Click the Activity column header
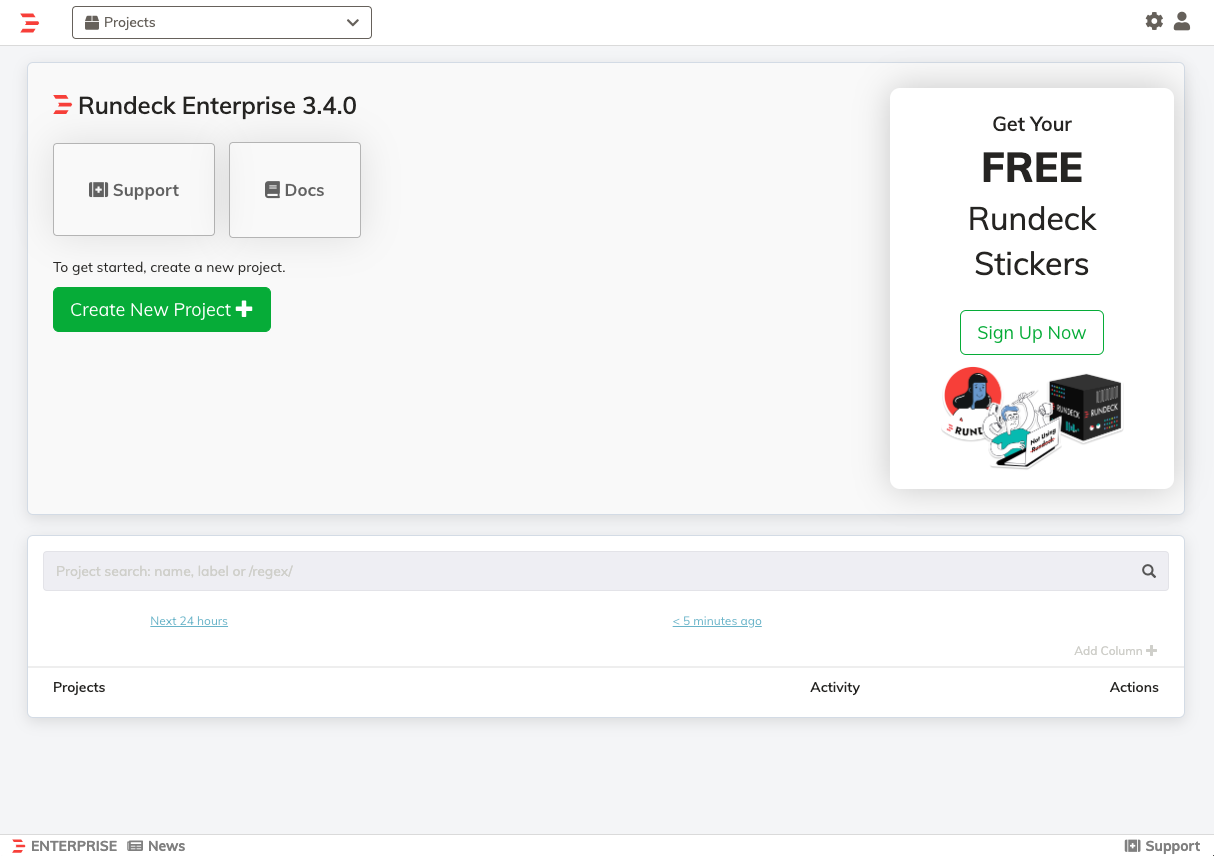This screenshot has height=856, width=1214. pos(835,687)
